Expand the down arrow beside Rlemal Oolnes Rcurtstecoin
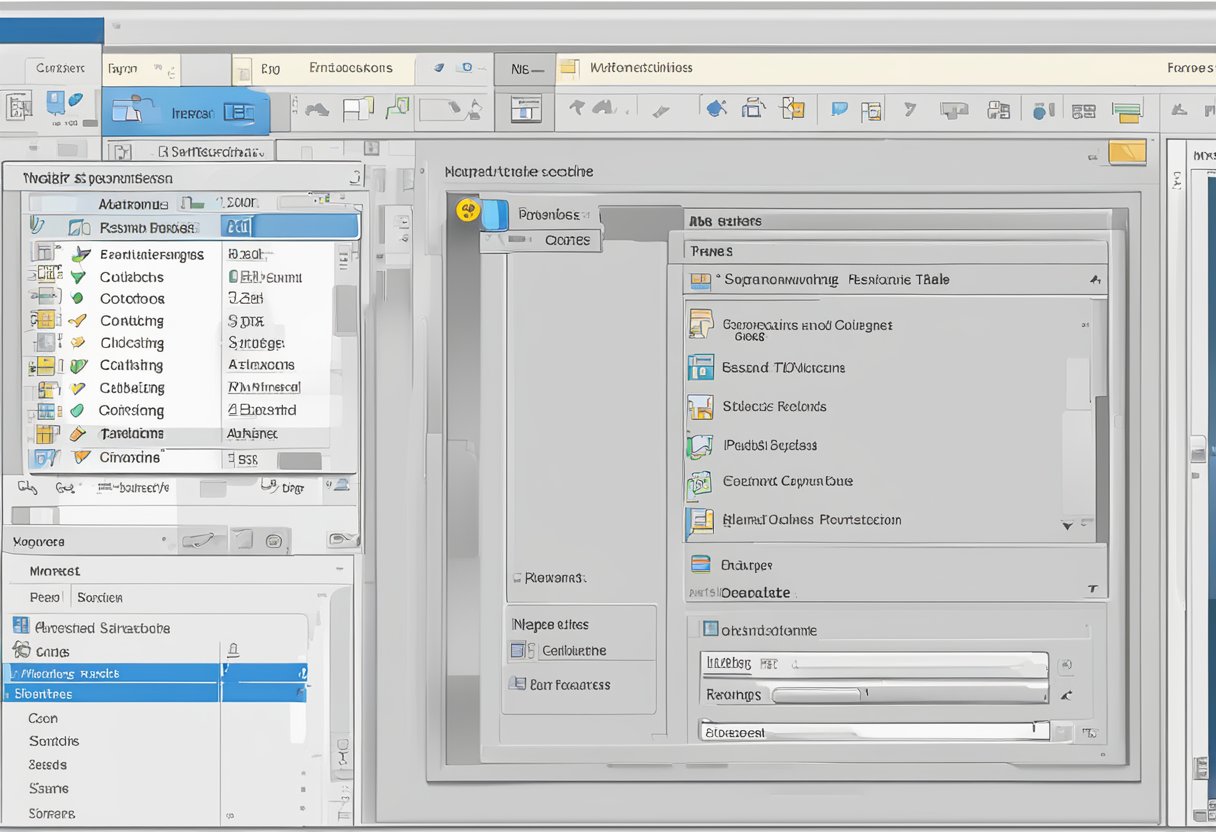This screenshot has width=1216, height=832. pos(1068,524)
